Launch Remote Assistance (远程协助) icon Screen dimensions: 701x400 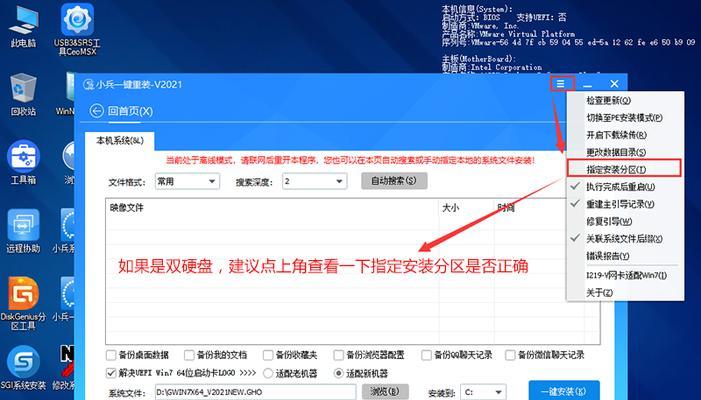pos(23,231)
